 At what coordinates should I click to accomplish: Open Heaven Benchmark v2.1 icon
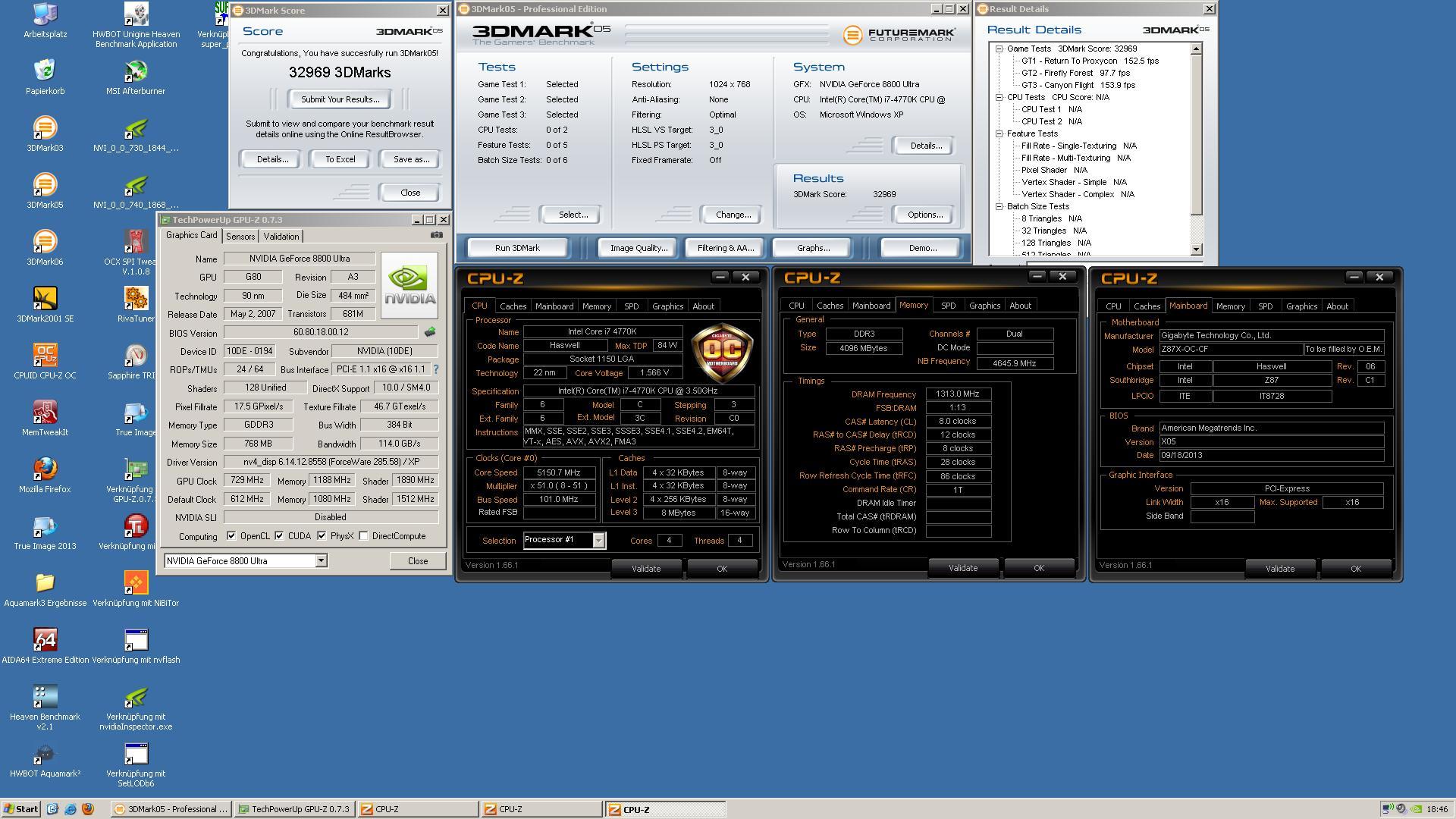45,707
